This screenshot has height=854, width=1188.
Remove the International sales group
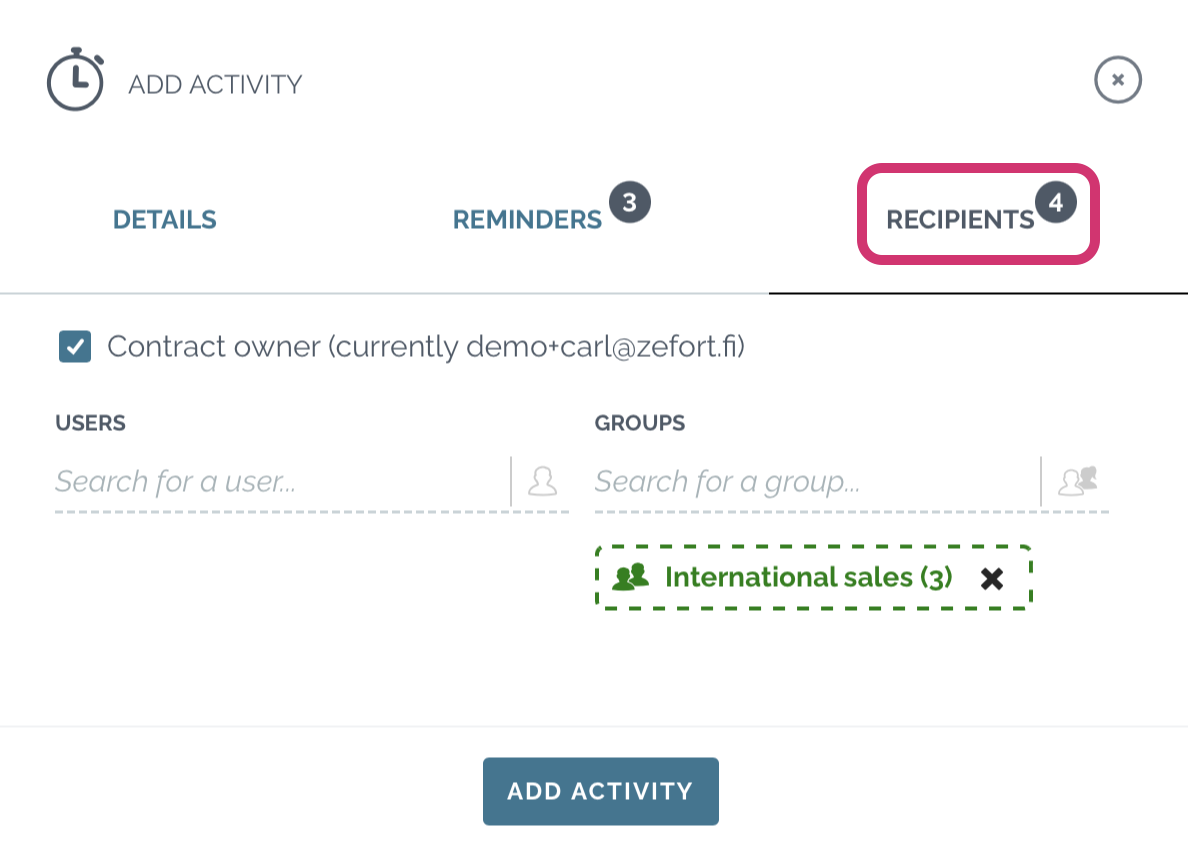992,579
